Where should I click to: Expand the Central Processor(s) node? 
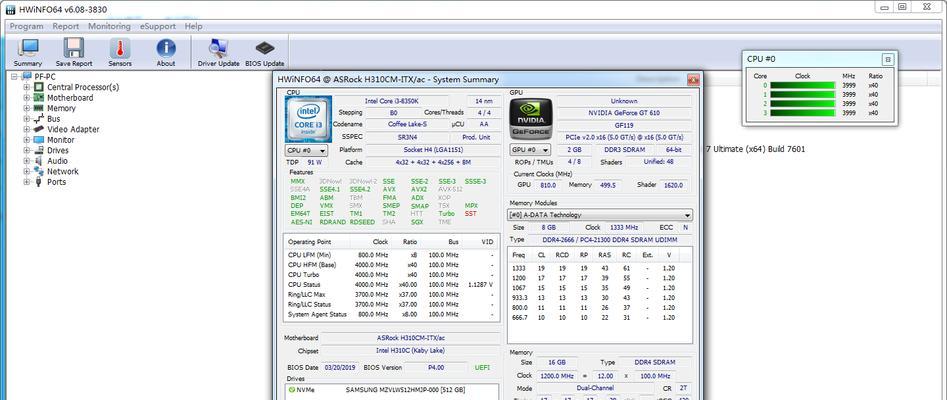pos(27,87)
